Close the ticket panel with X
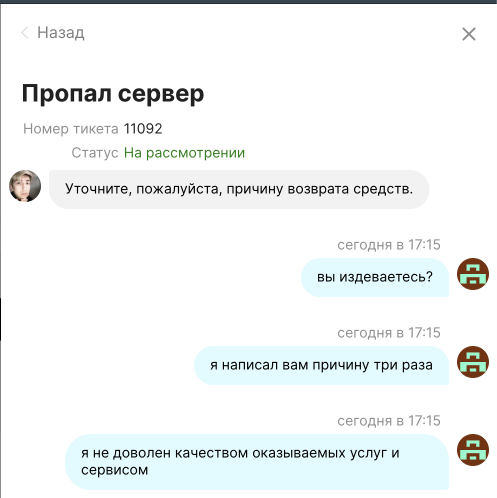The width and height of the screenshot is (497, 498). [x=469, y=34]
